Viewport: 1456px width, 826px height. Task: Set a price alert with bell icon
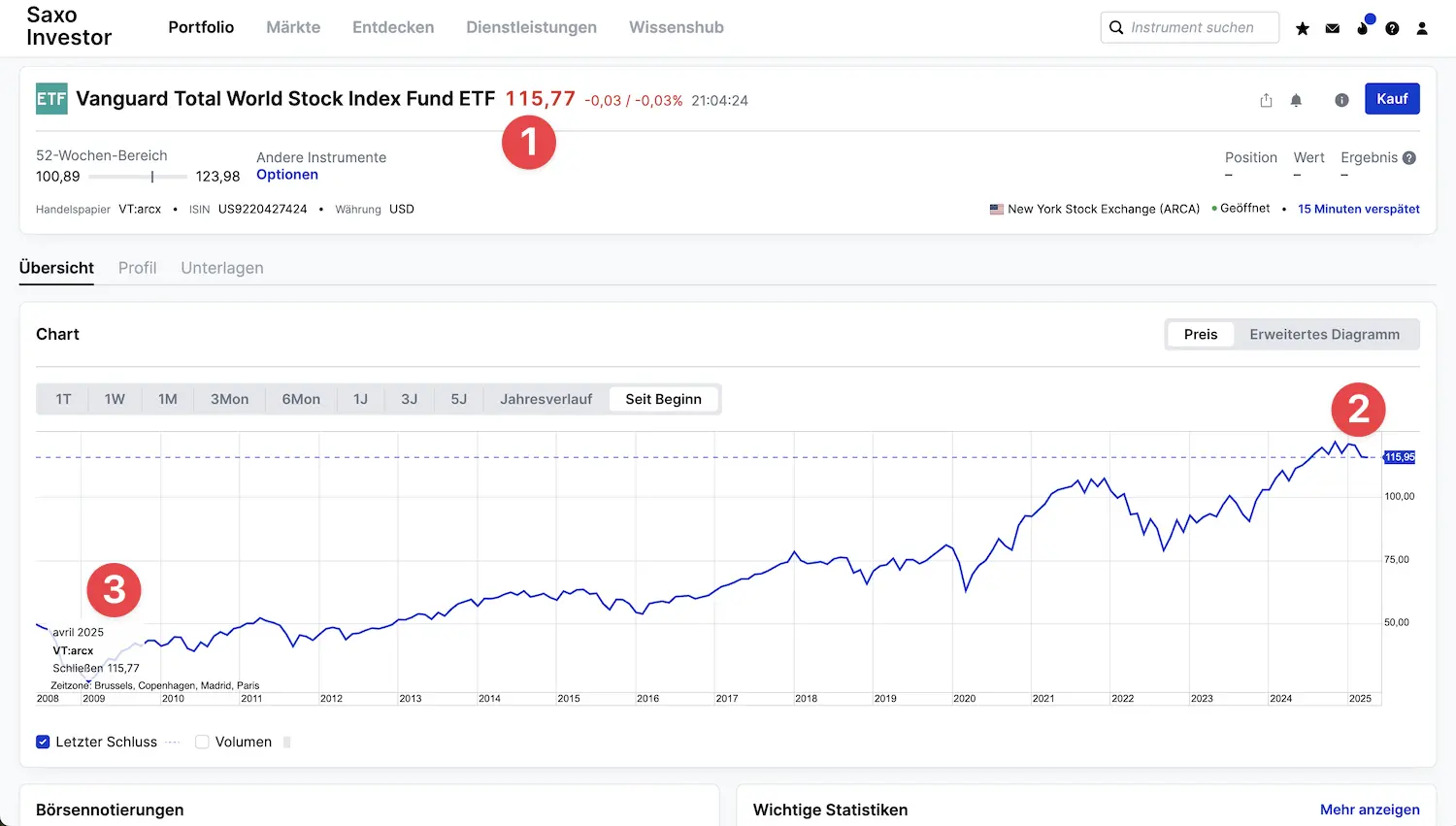point(1296,100)
